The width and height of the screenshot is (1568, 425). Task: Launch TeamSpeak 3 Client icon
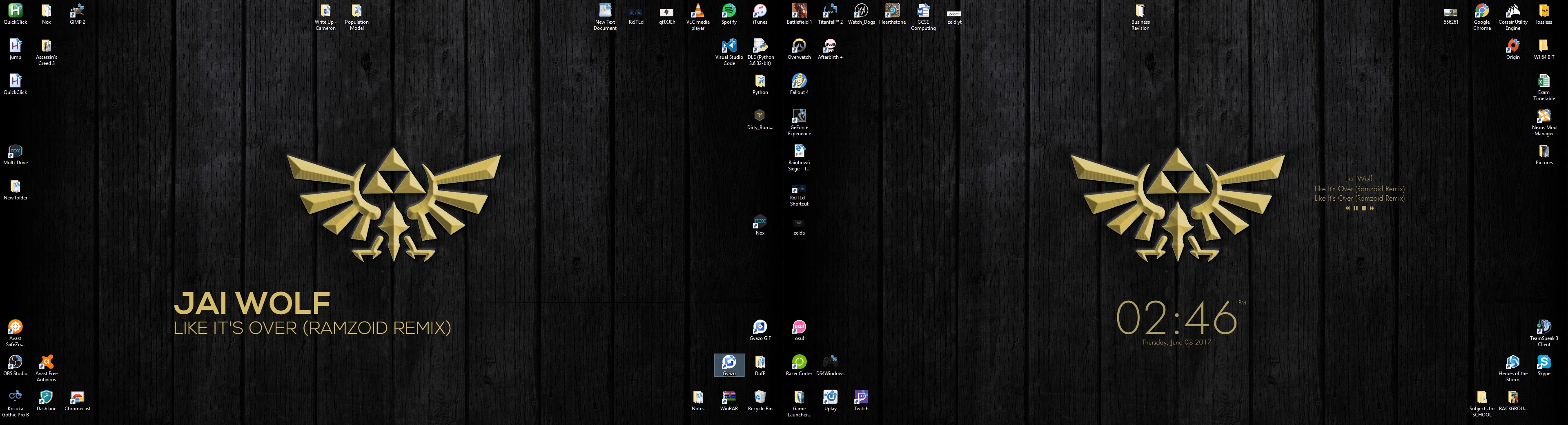1543,334
